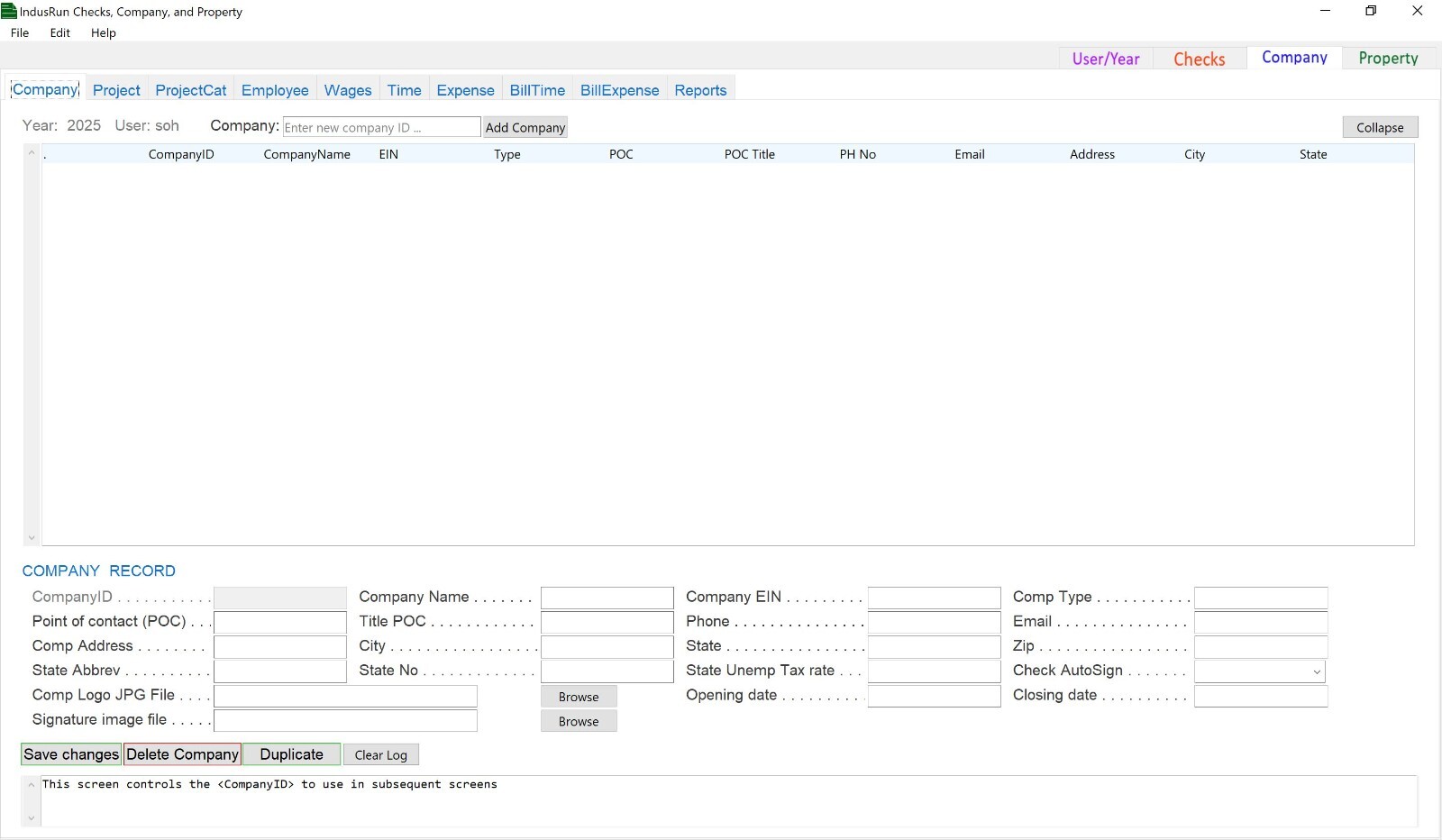Viewport: 1442px width, 840px height.
Task: Focus the Comp Type field
Action: [1261, 598]
